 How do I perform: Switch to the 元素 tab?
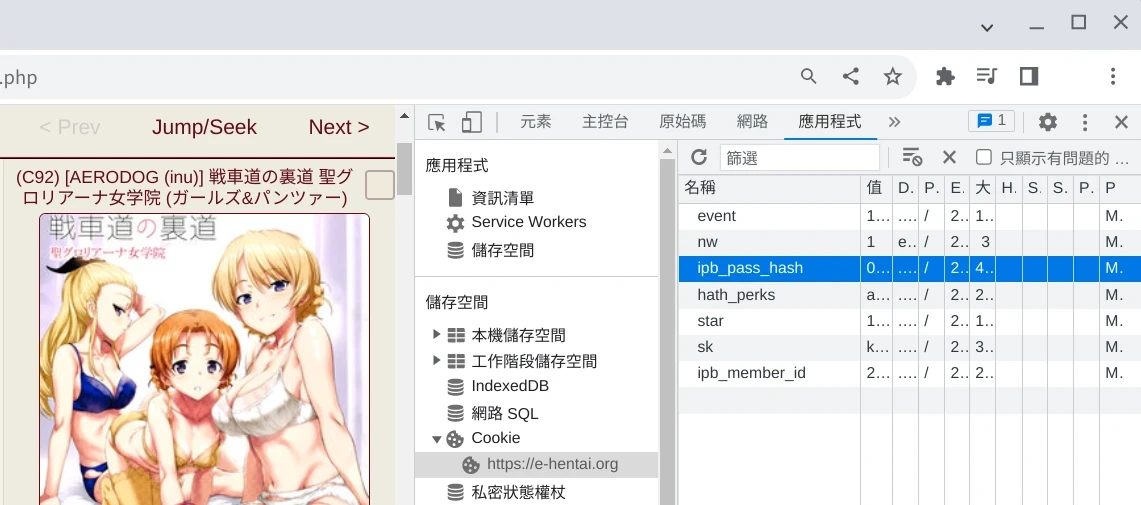click(536, 122)
